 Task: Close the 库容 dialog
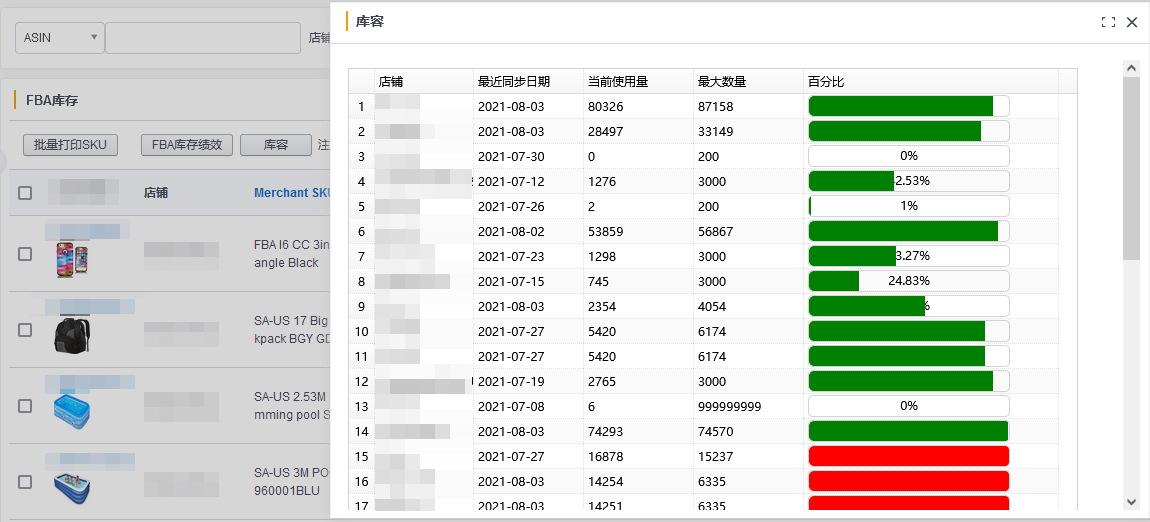click(1132, 22)
